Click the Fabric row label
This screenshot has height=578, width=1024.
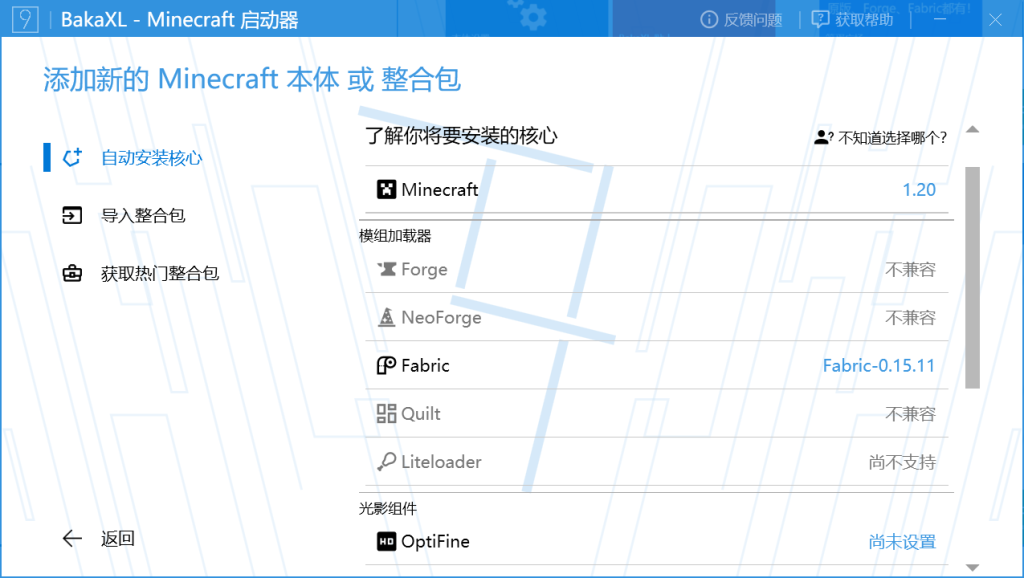tap(425, 366)
